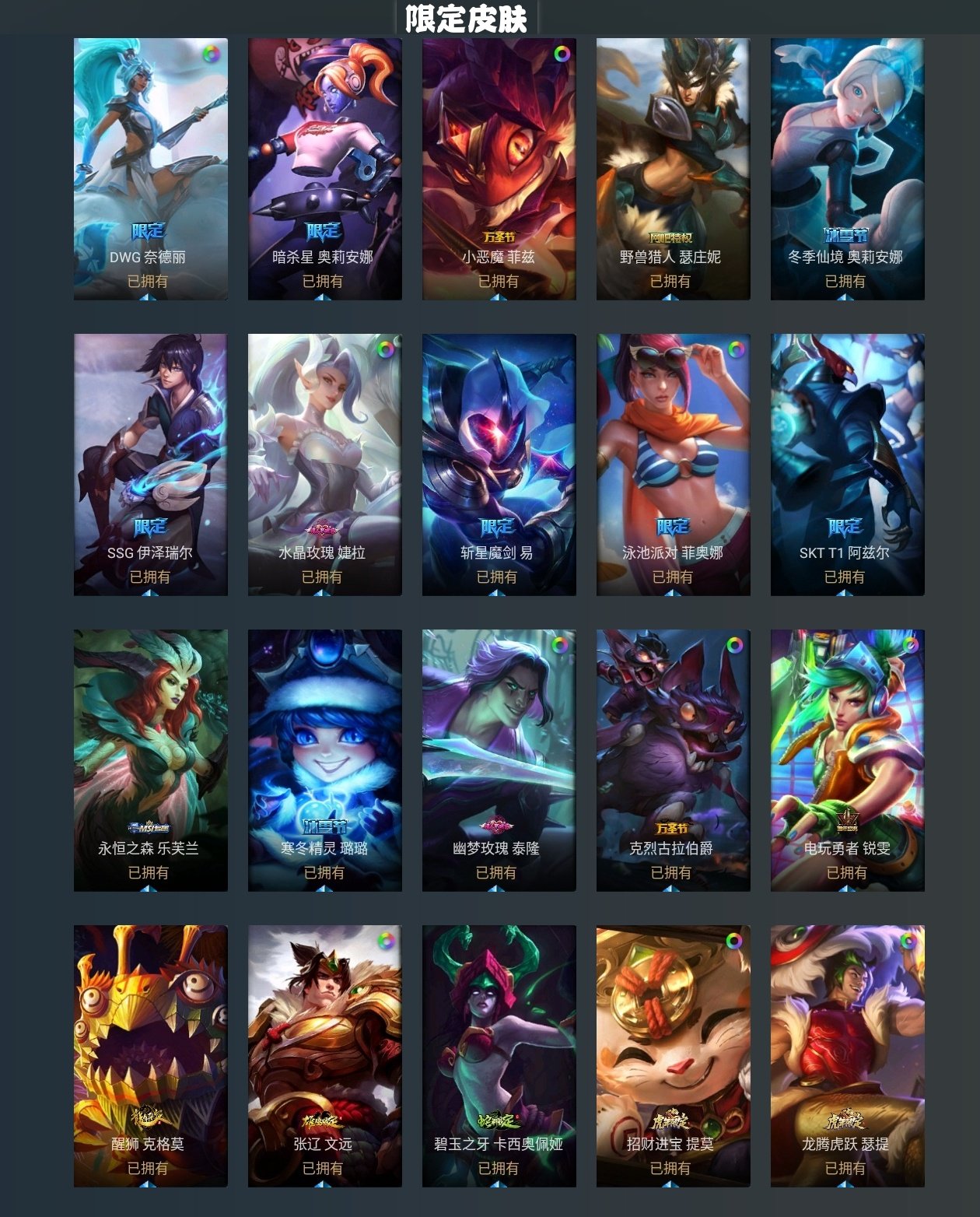
Task: Select the 醒狮 克格莫 skin thumbnail
Action: (151, 1056)
